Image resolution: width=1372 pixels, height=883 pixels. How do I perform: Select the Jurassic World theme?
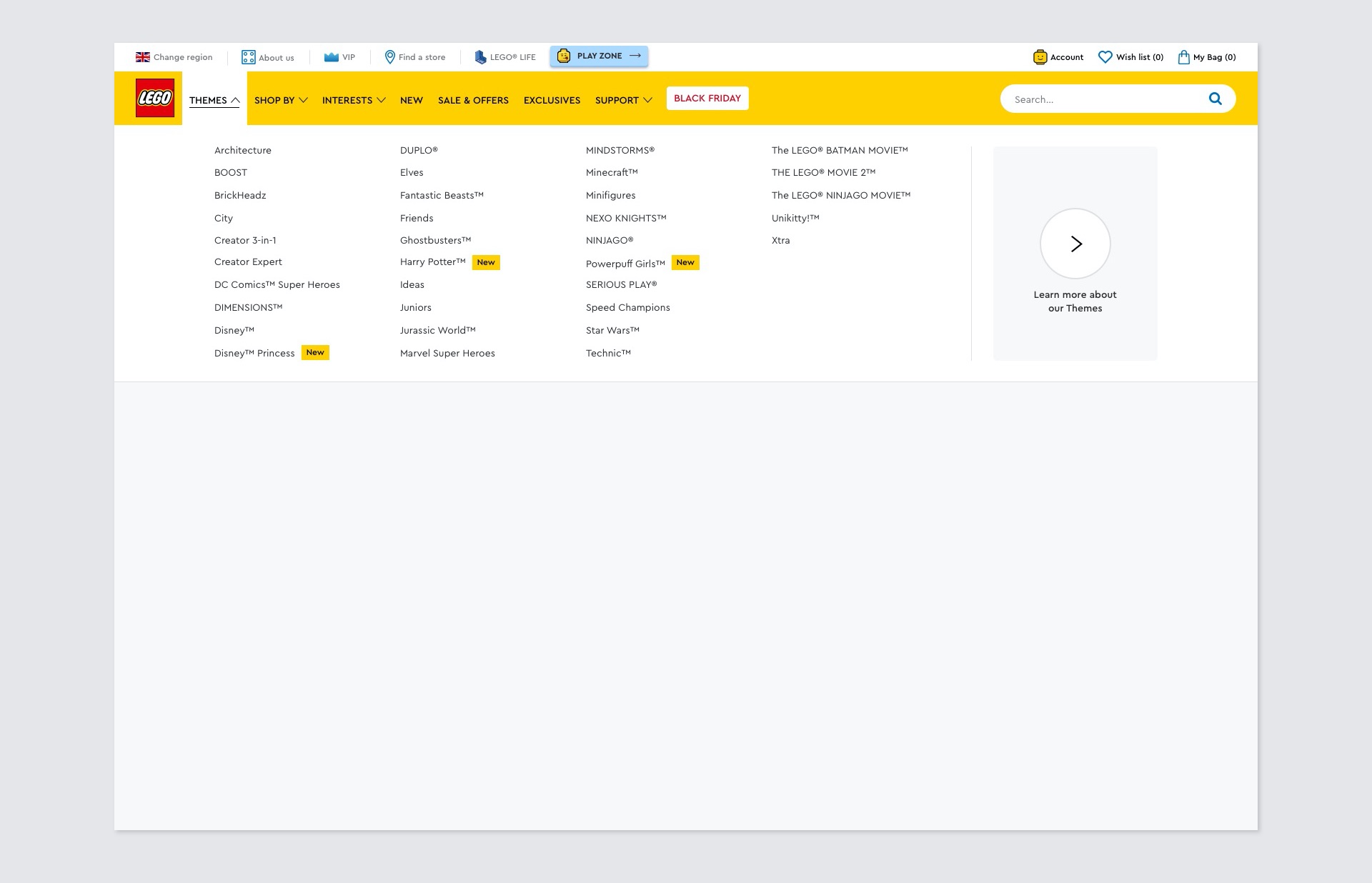click(x=438, y=330)
